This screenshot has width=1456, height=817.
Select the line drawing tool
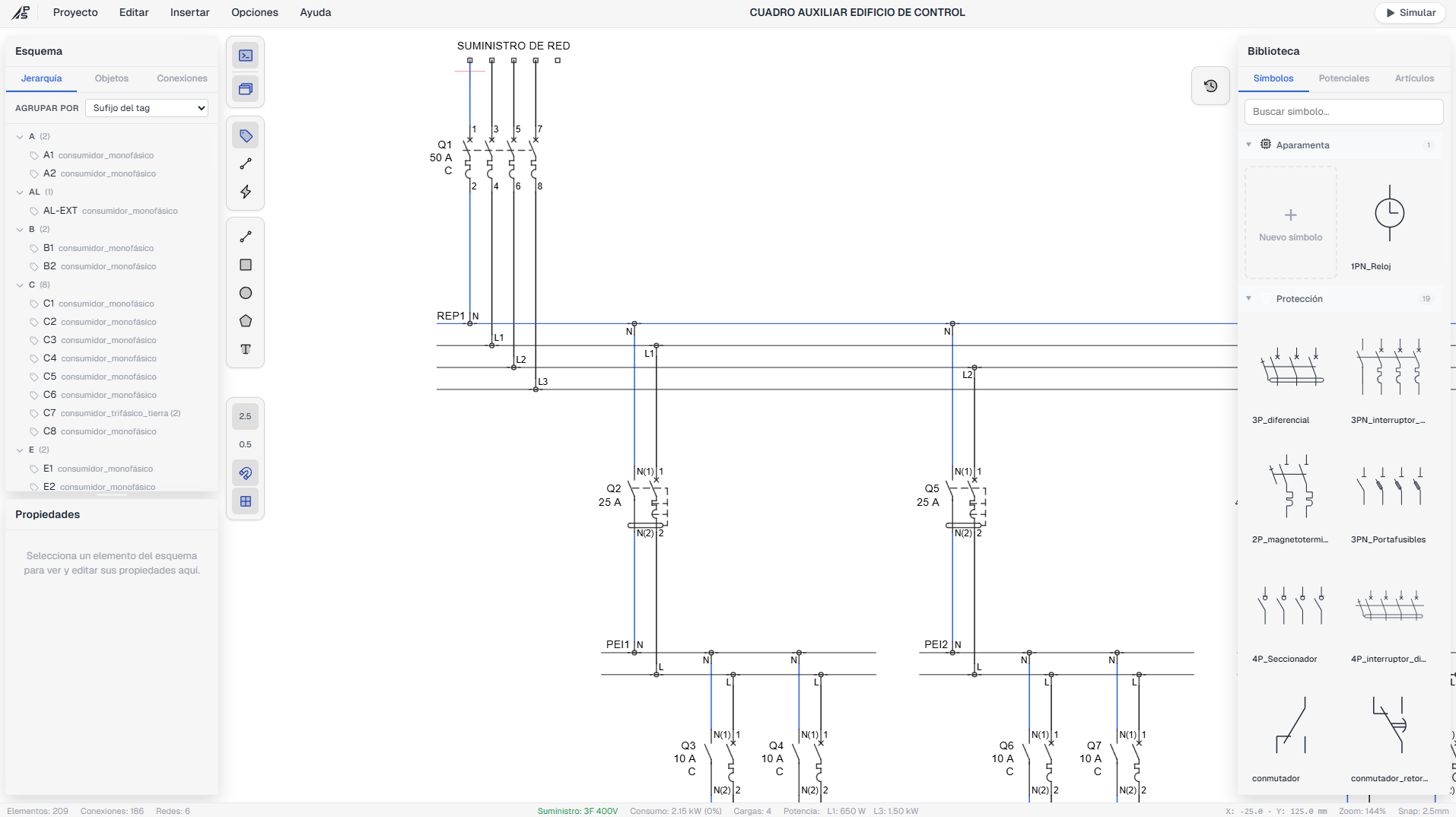tap(246, 237)
